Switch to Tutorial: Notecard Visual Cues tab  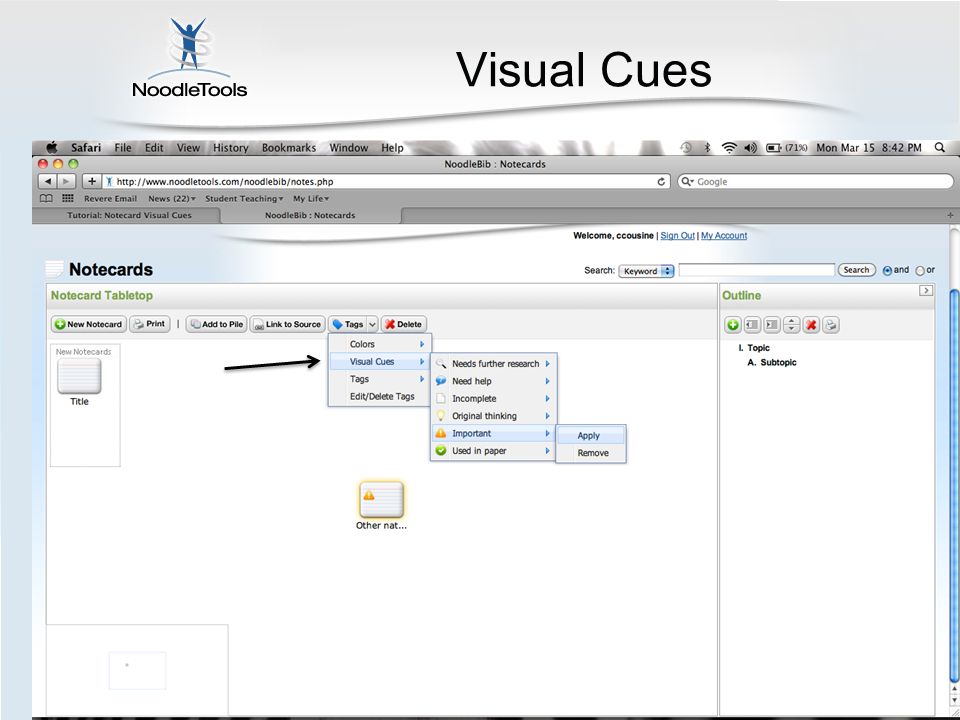tap(129, 216)
